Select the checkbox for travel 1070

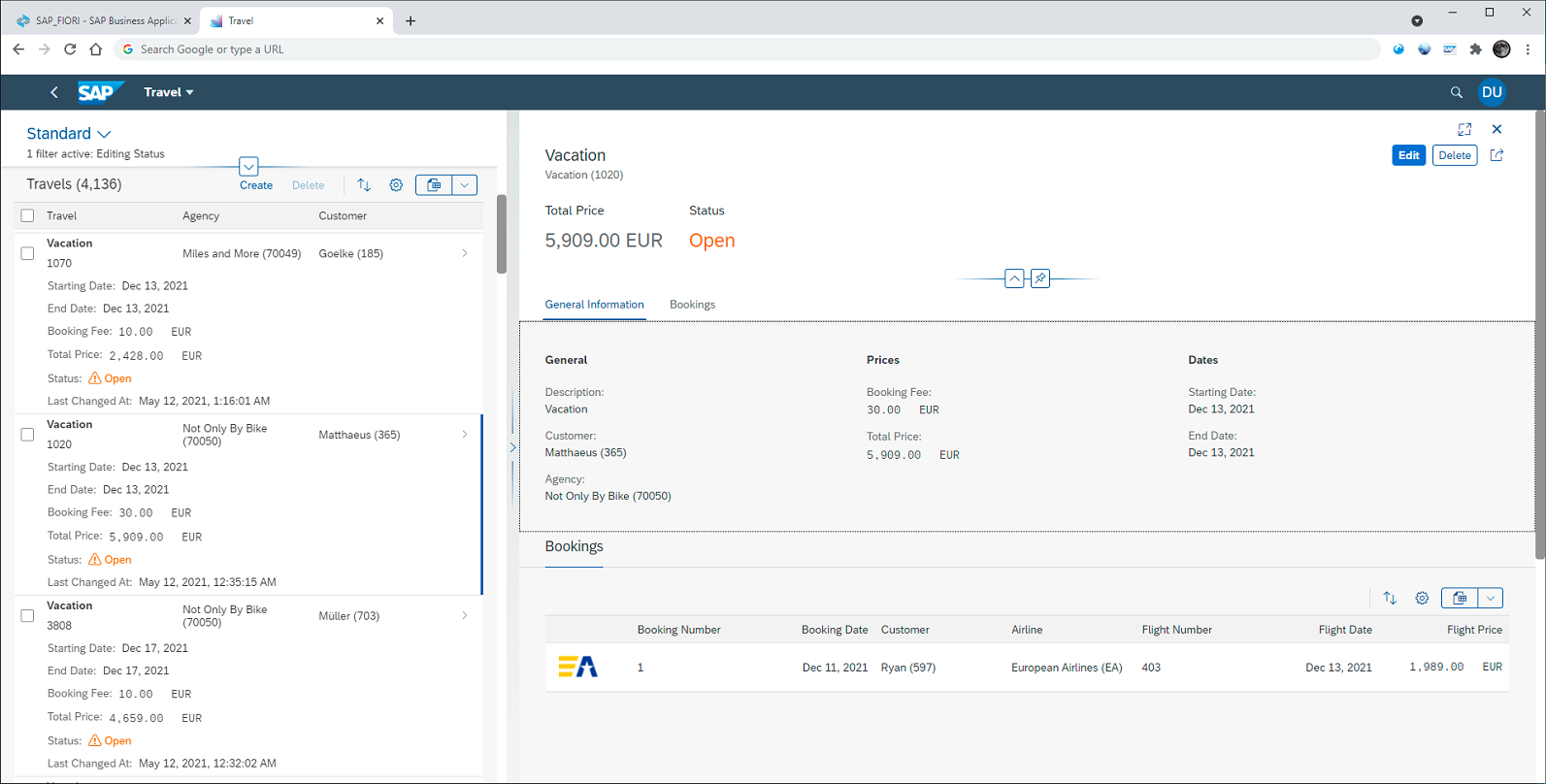pos(27,253)
